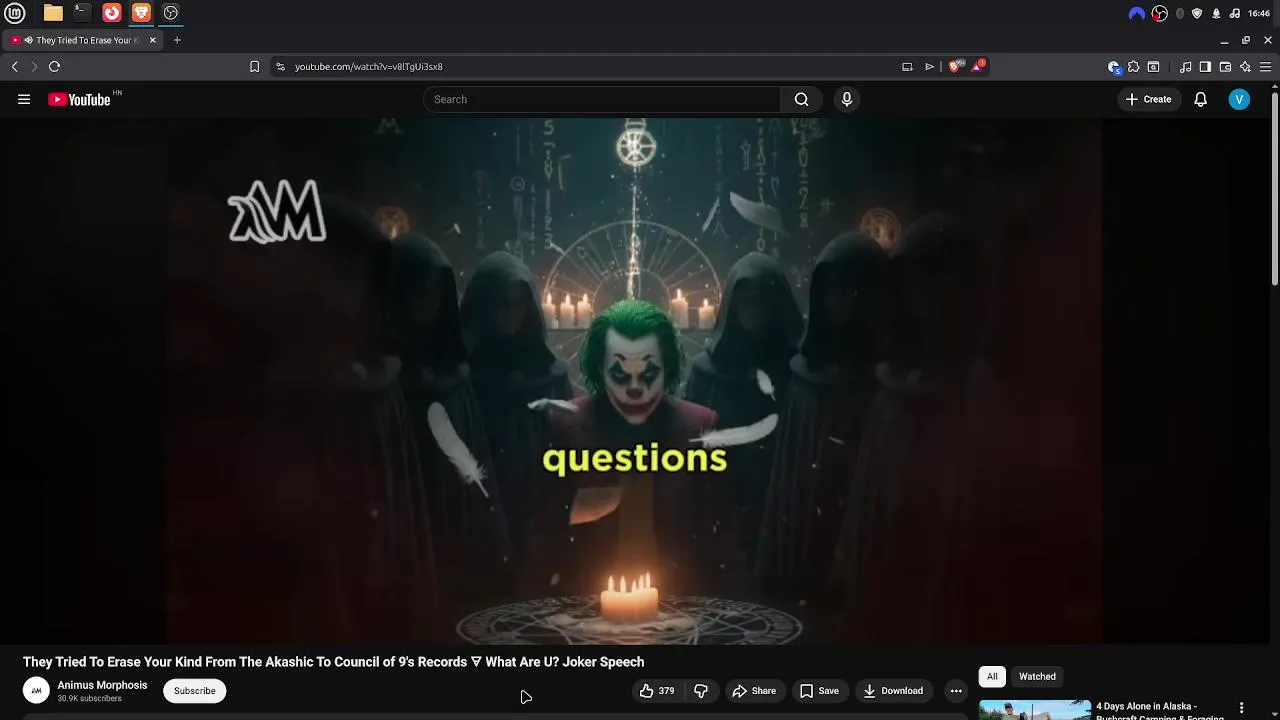Open the account avatar menu
The image size is (1280, 720).
click(1239, 99)
